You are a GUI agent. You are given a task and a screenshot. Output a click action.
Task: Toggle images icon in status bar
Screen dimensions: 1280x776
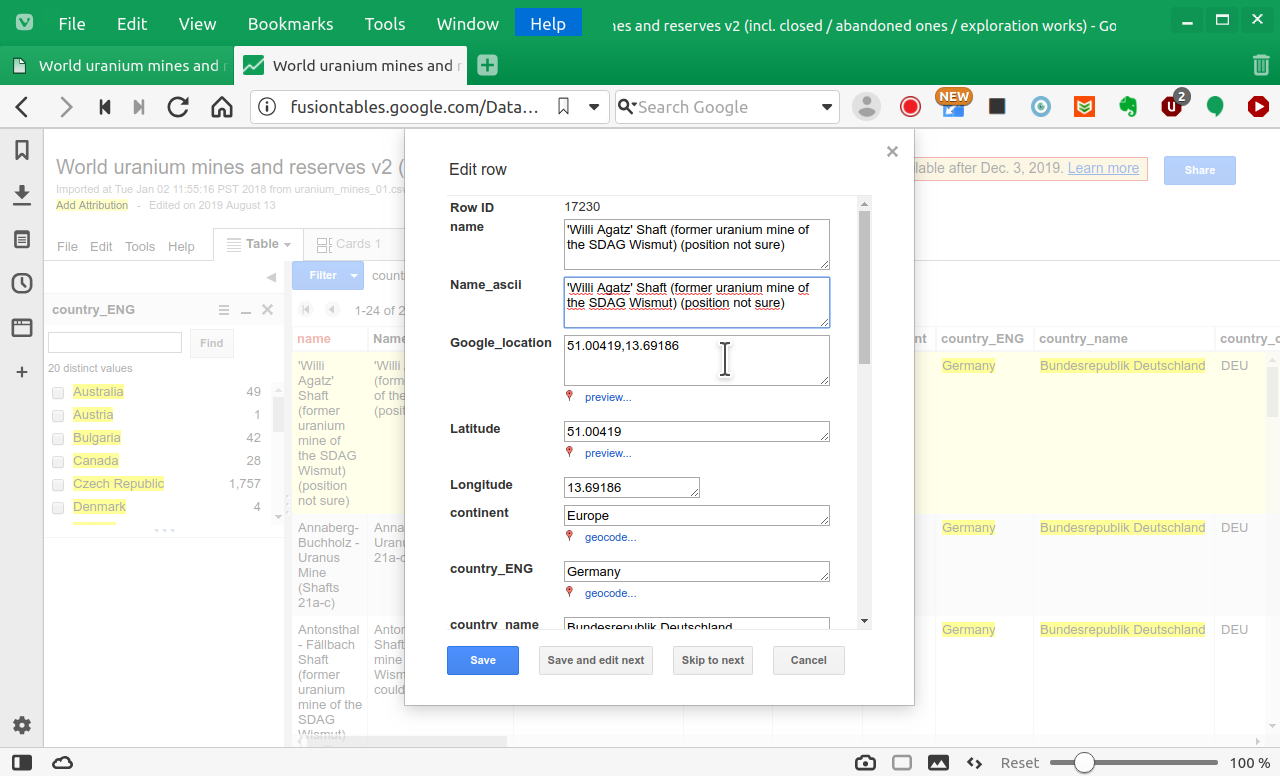click(938, 763)
